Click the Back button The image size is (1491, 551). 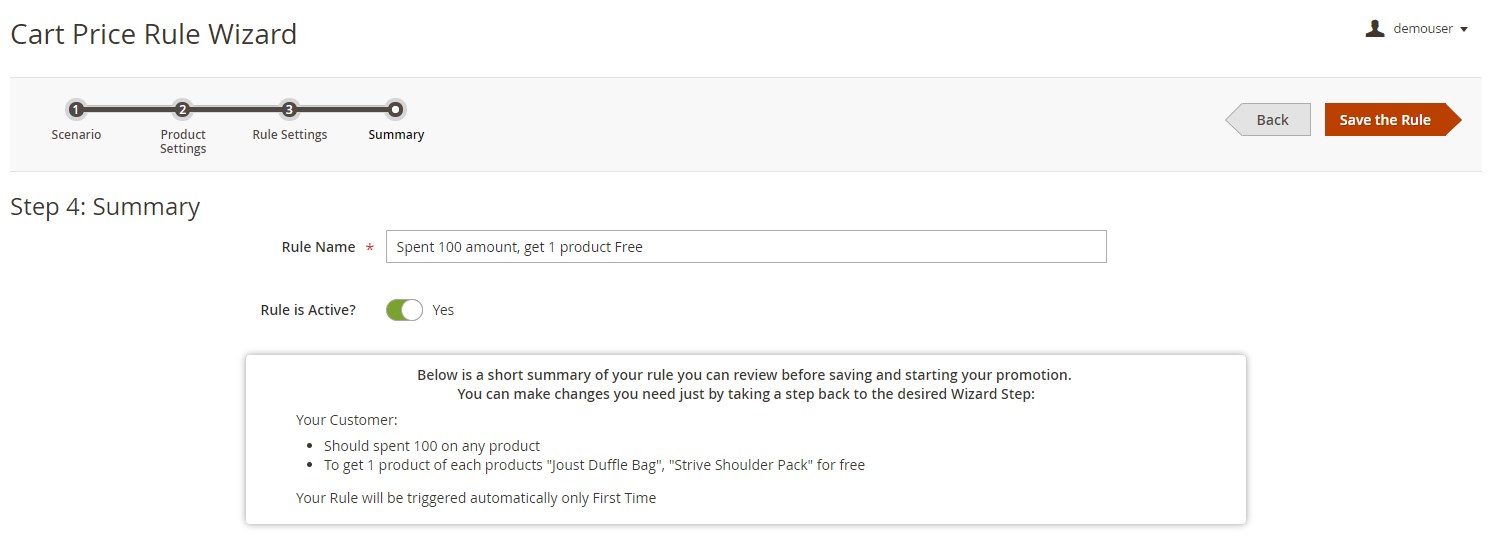click(x=1268, y=119)
